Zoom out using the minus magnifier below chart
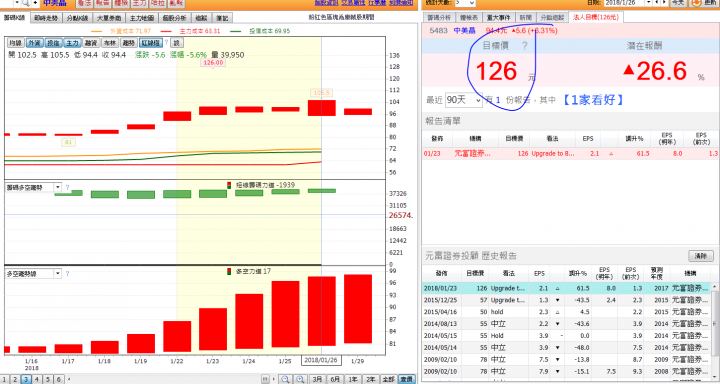Viewport: 720px width, 384px height. pyautogui.click(x=285, y=379)
